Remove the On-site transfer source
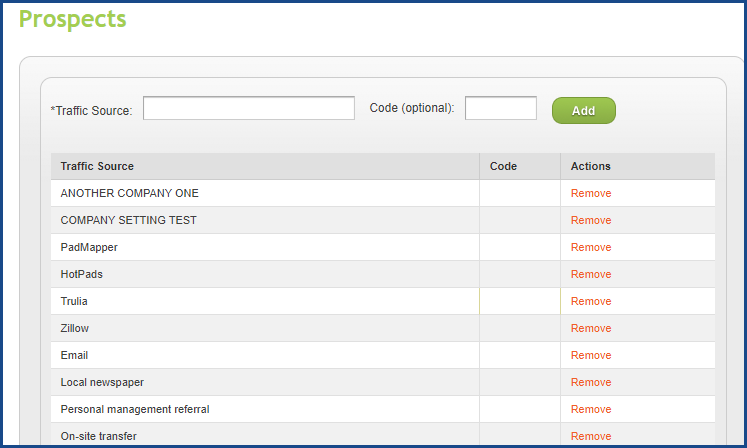 [x=591, y=436]
